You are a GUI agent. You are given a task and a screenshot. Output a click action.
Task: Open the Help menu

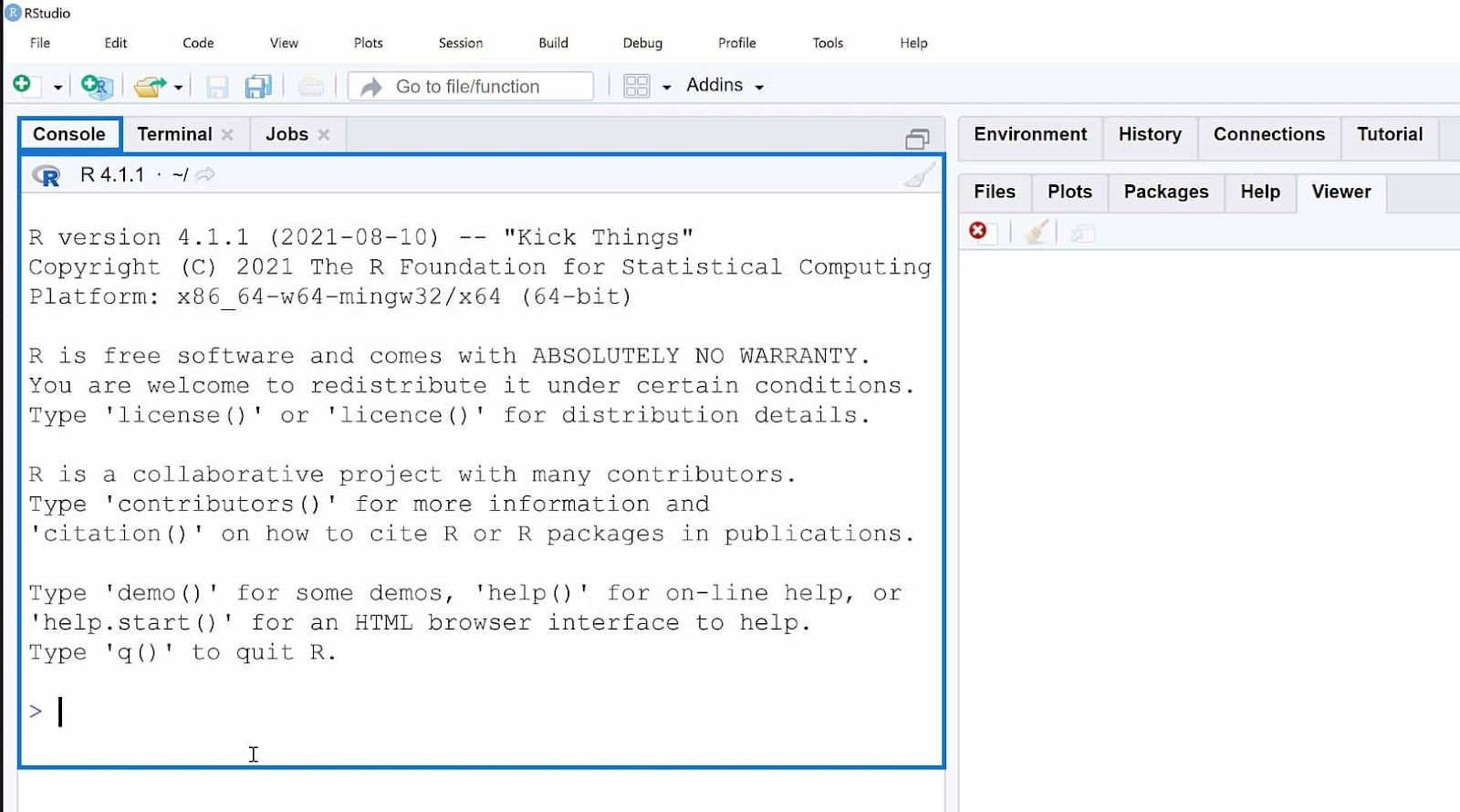(913, 43)
